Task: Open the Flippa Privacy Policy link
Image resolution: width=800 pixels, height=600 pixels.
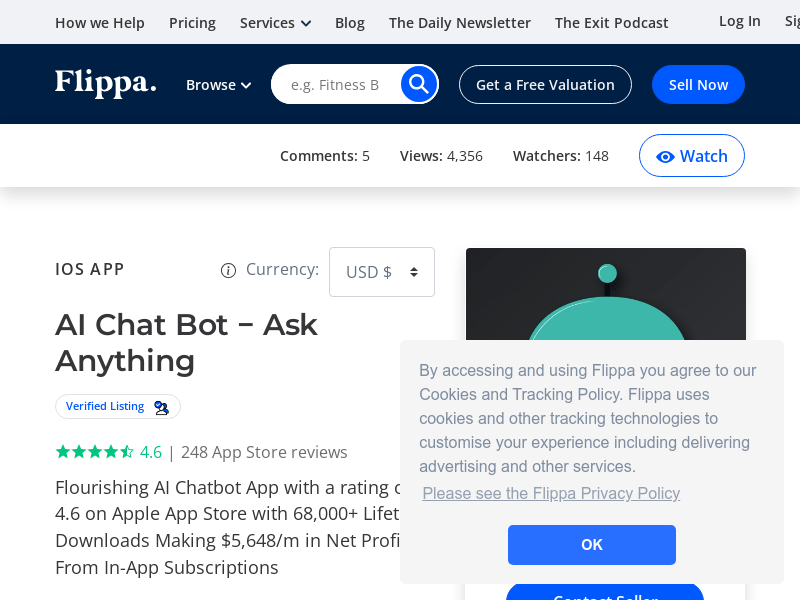Action: point(551,493)
